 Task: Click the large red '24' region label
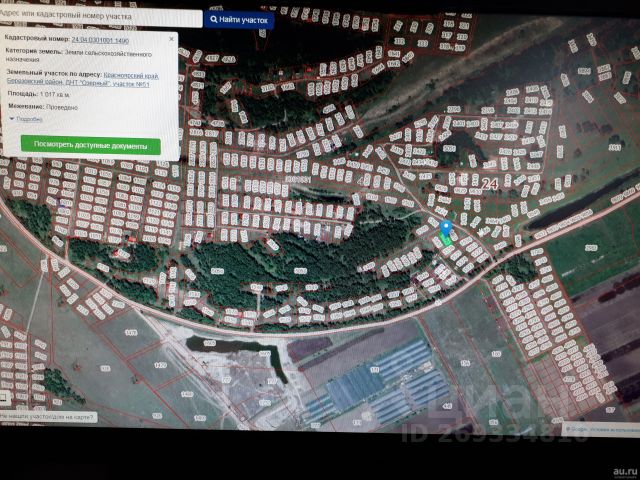489,184
